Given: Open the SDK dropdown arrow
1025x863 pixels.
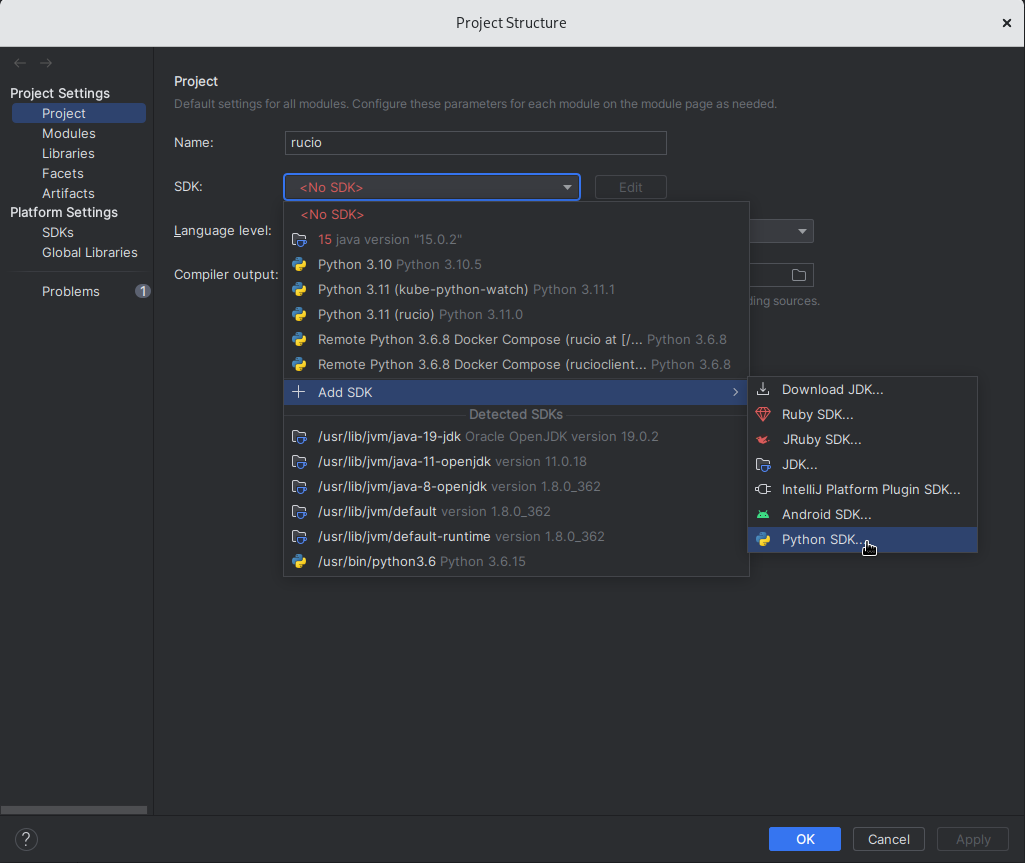Looking at the screenshot, I should click(567, 187).
